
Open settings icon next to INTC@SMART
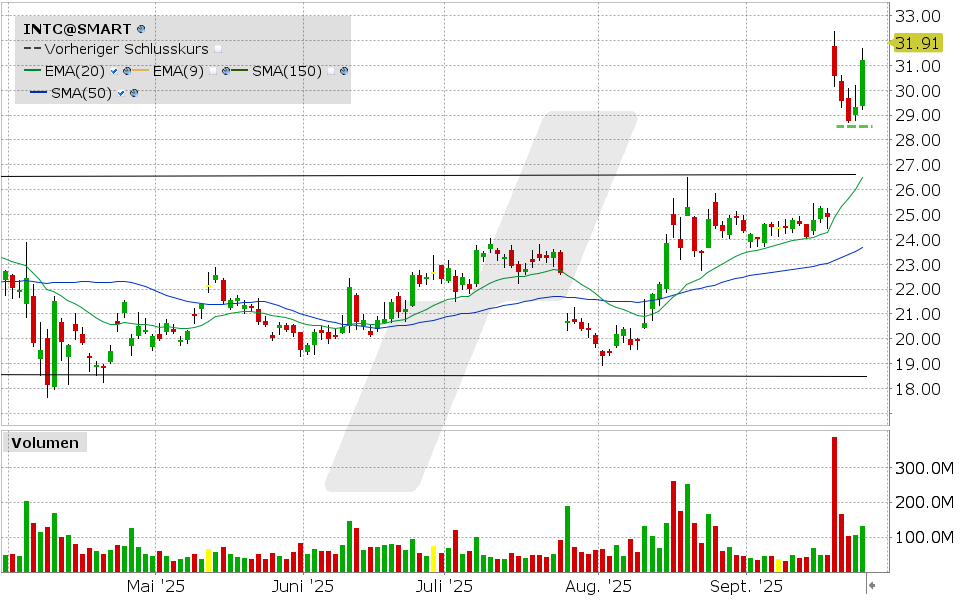tap(141, 29)
